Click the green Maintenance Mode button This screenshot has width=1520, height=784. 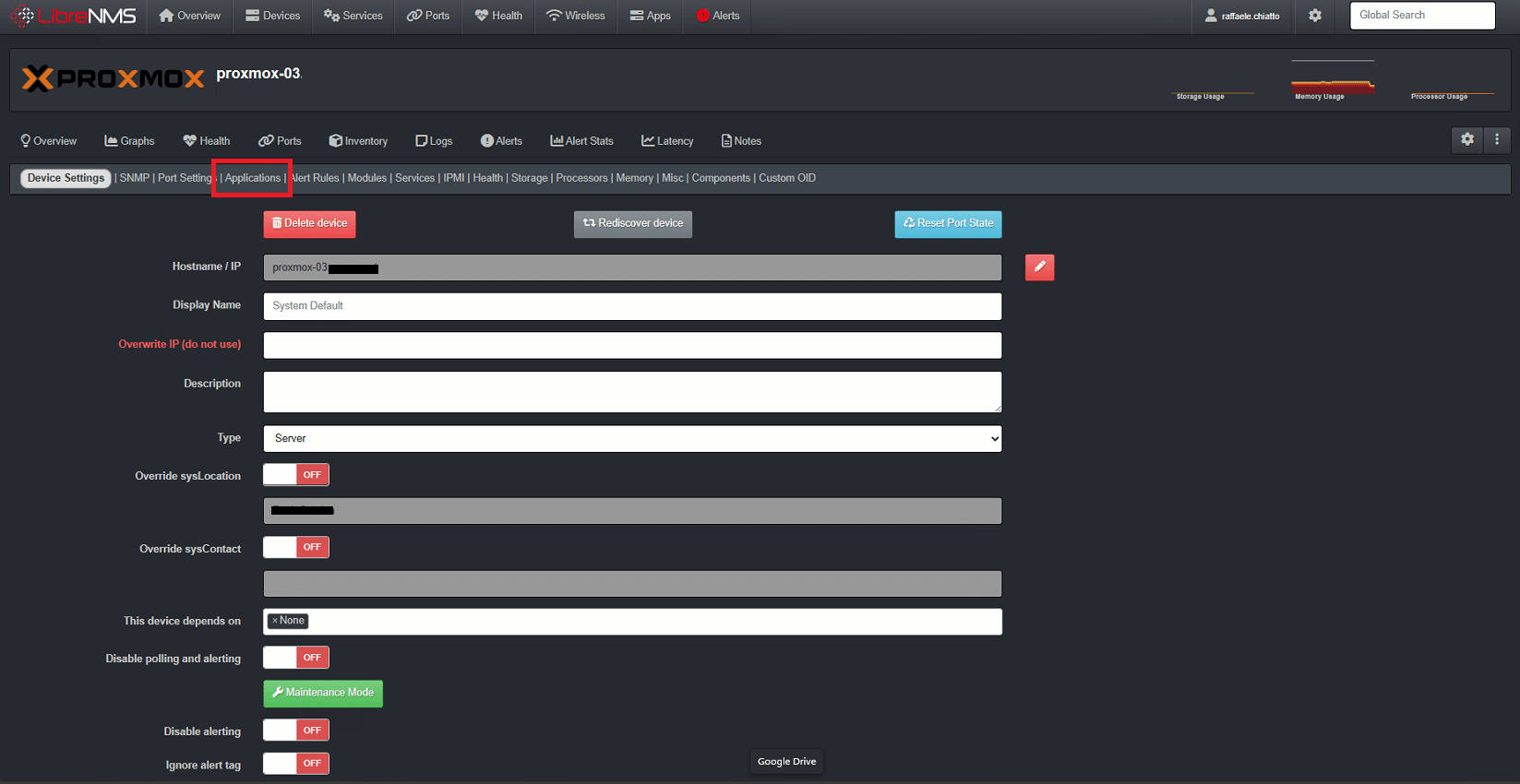point(323,694)
